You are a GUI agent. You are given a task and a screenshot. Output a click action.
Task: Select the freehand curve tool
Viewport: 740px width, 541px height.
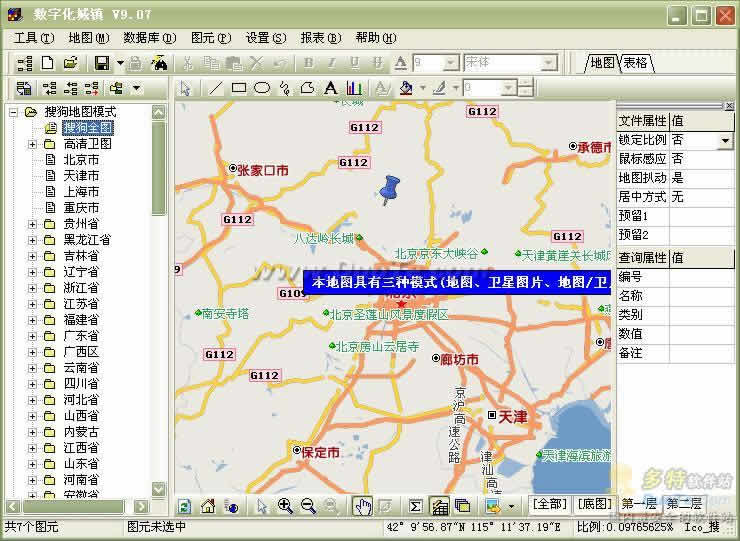(x=285, y=88)
